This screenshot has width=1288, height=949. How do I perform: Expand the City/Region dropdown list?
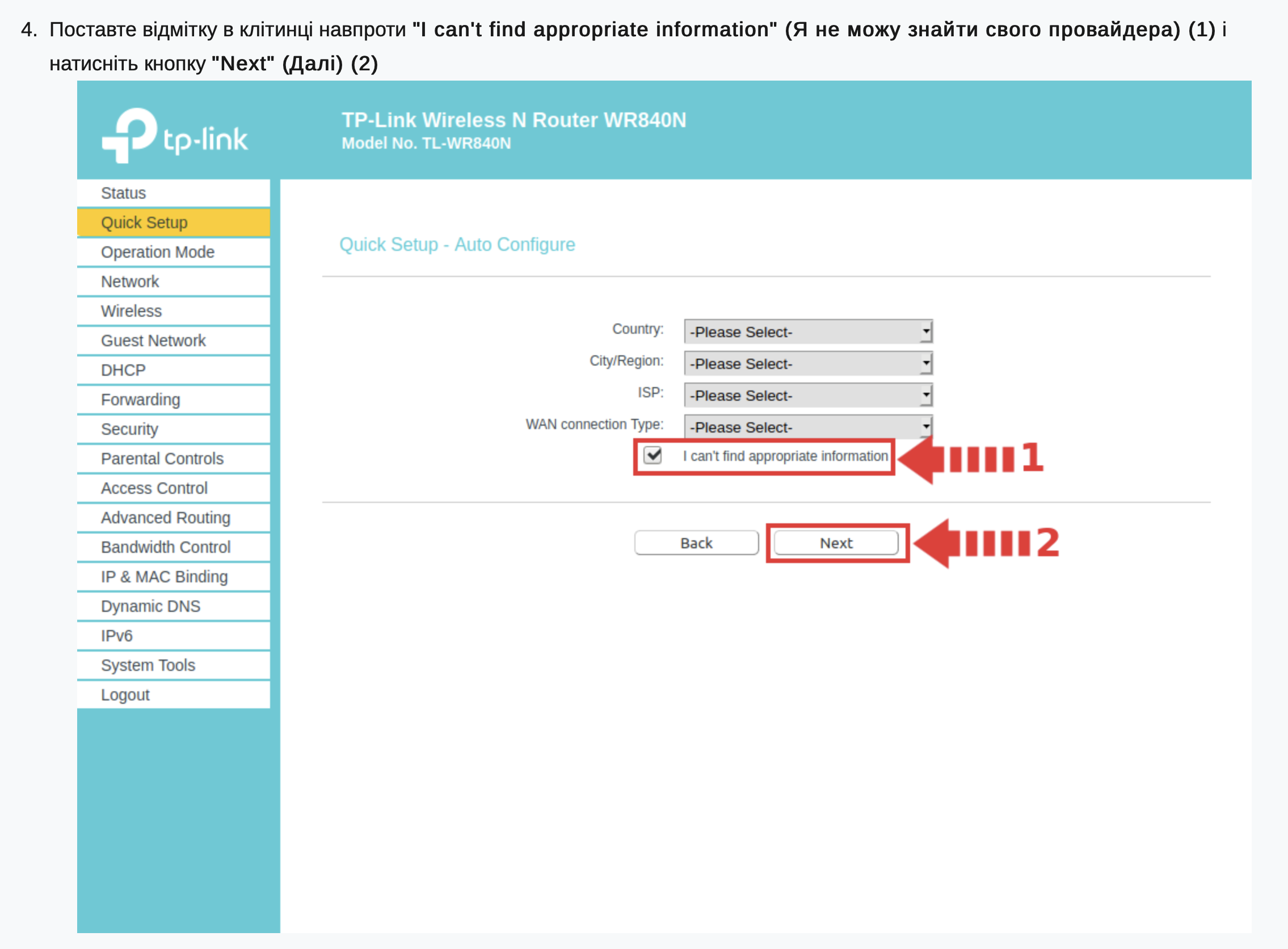(x=807, y=364)
